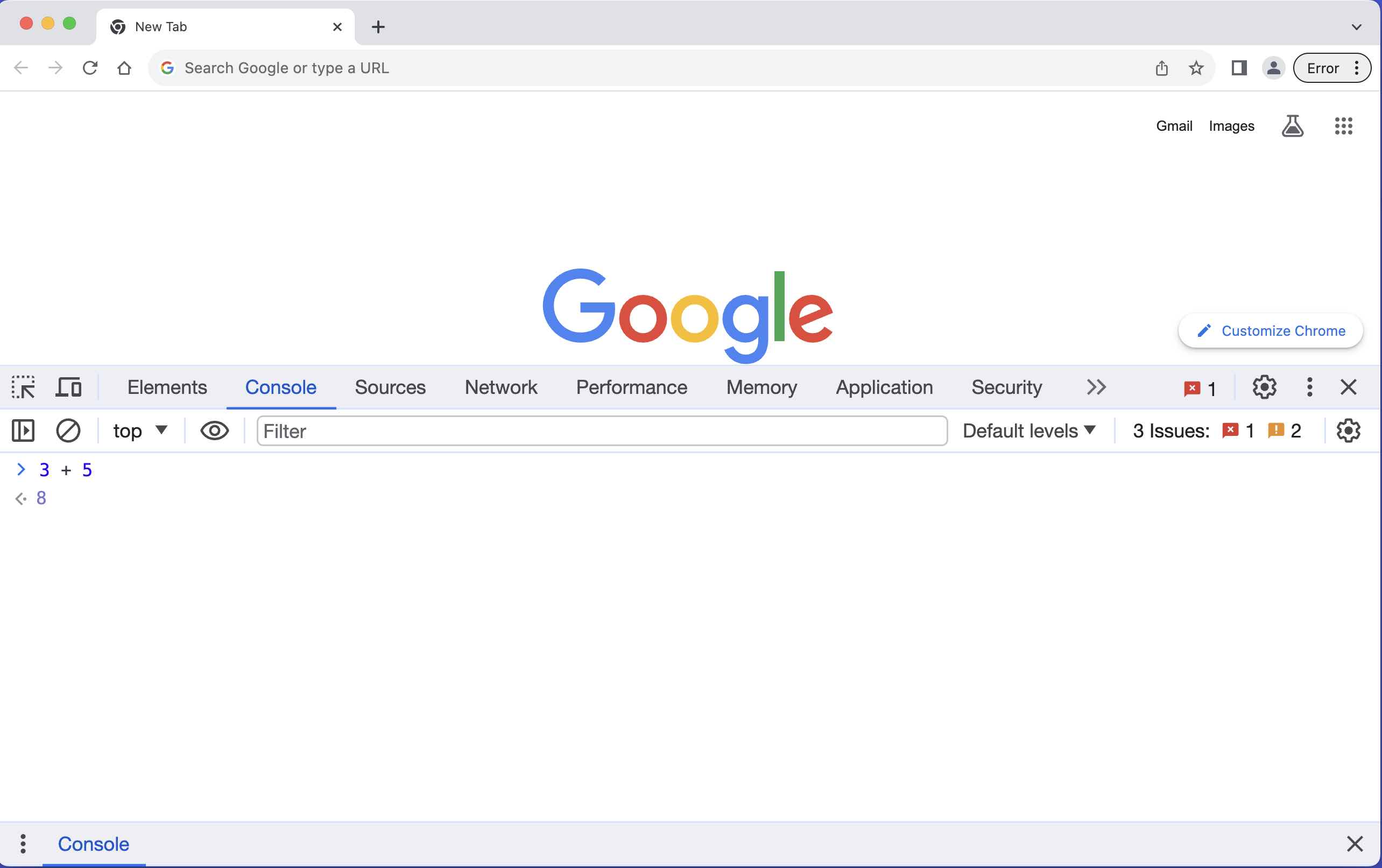Open the drawer three-dot menu
The width and height of the screenshot is (1382, 868).
click(x=23, y=844)
